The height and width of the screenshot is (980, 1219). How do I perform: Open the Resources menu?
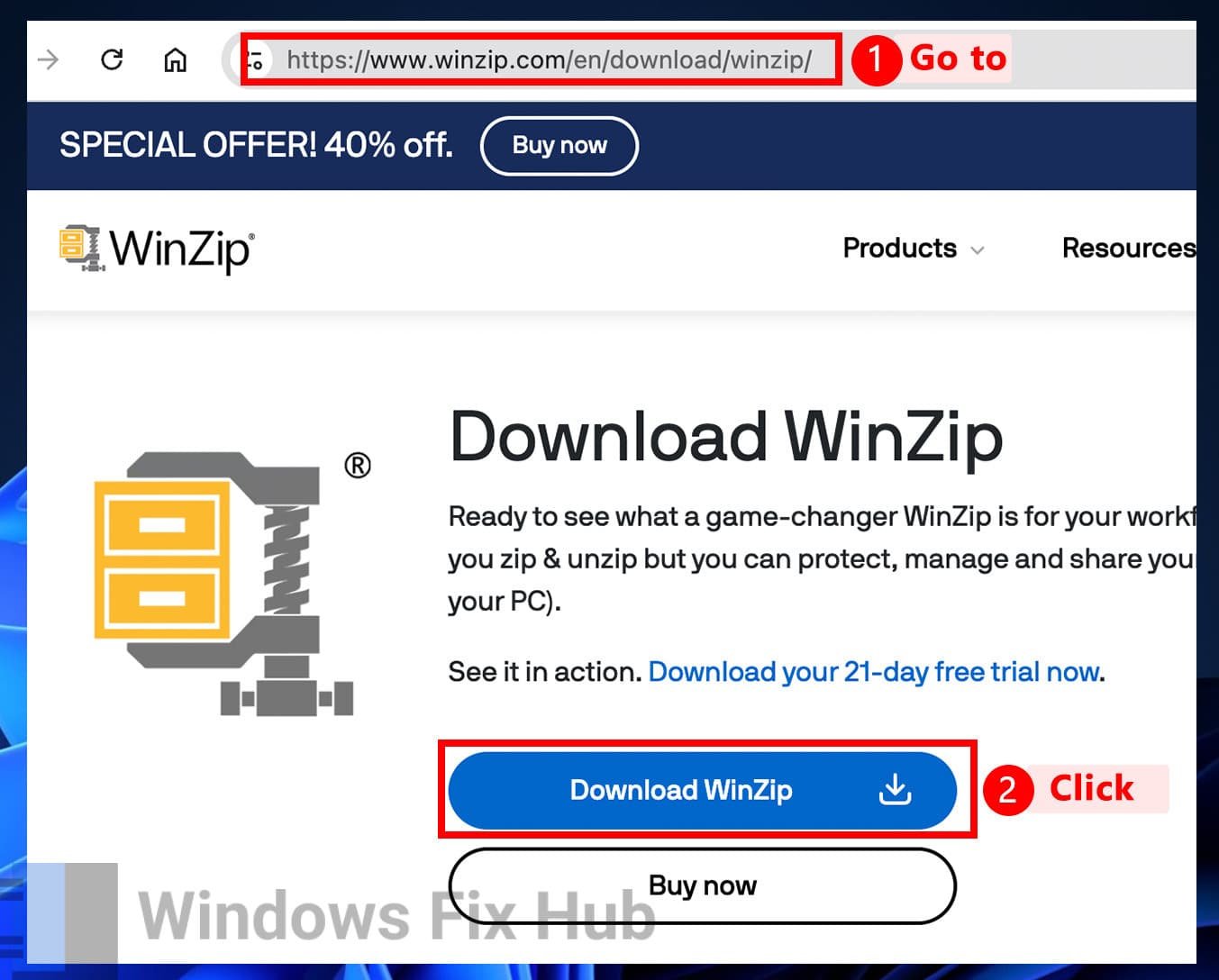pos(1129,249)
